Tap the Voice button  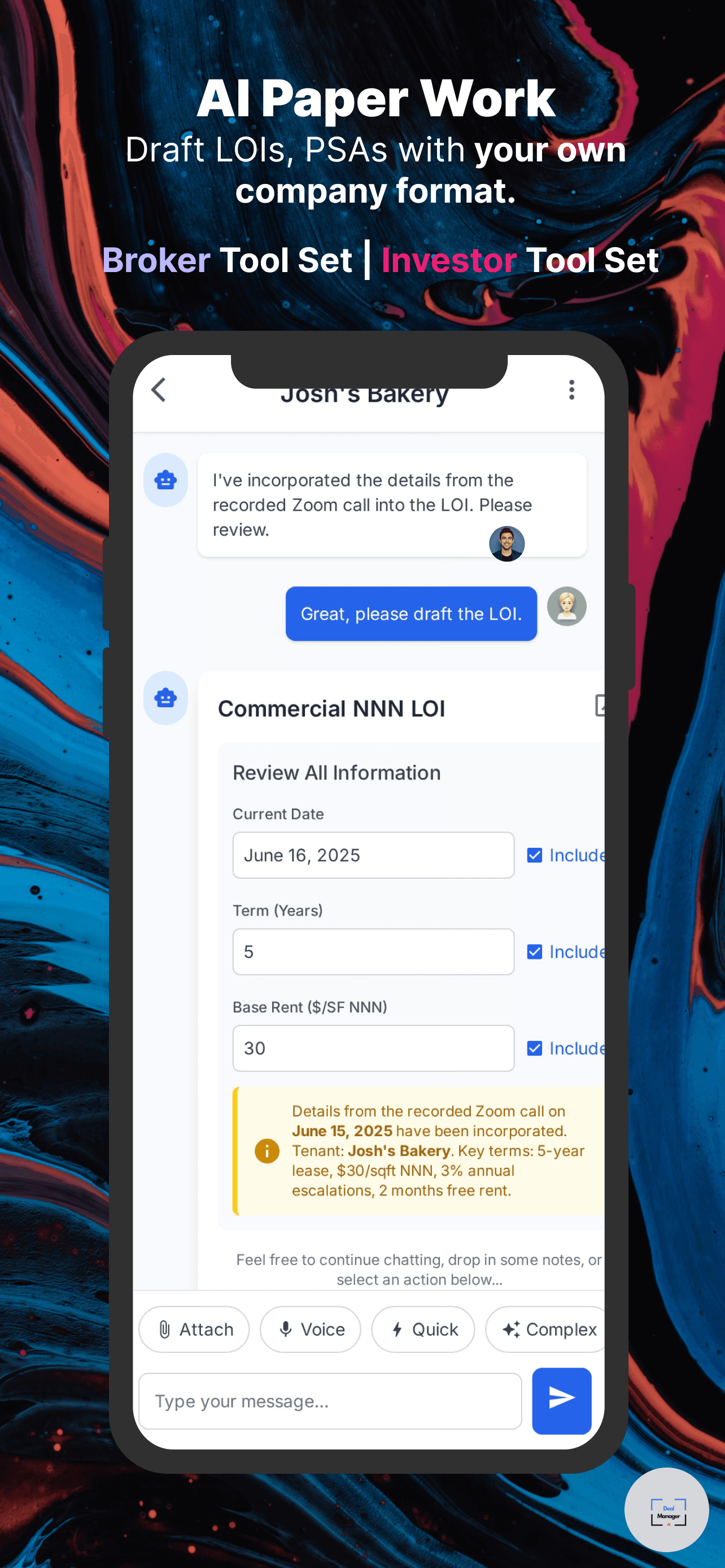click(310, 1329)
